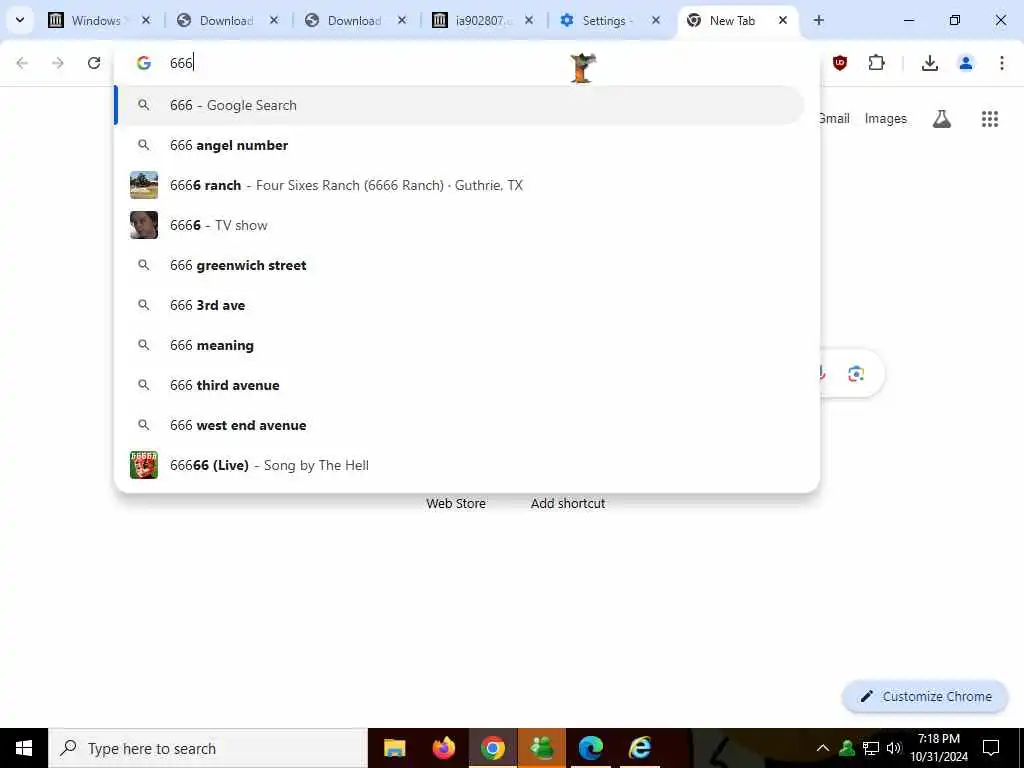This screenshot has width=1024, height=768.
Task: Select suggestion 666 west end avenue
Action: point(460,425)
